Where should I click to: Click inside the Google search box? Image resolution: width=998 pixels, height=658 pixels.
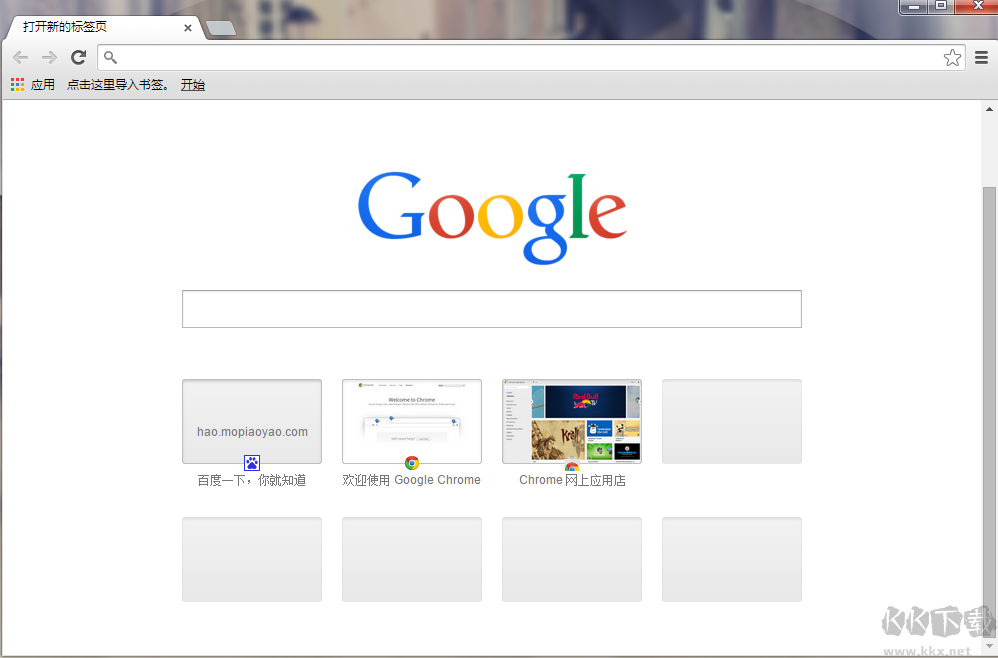491,309
